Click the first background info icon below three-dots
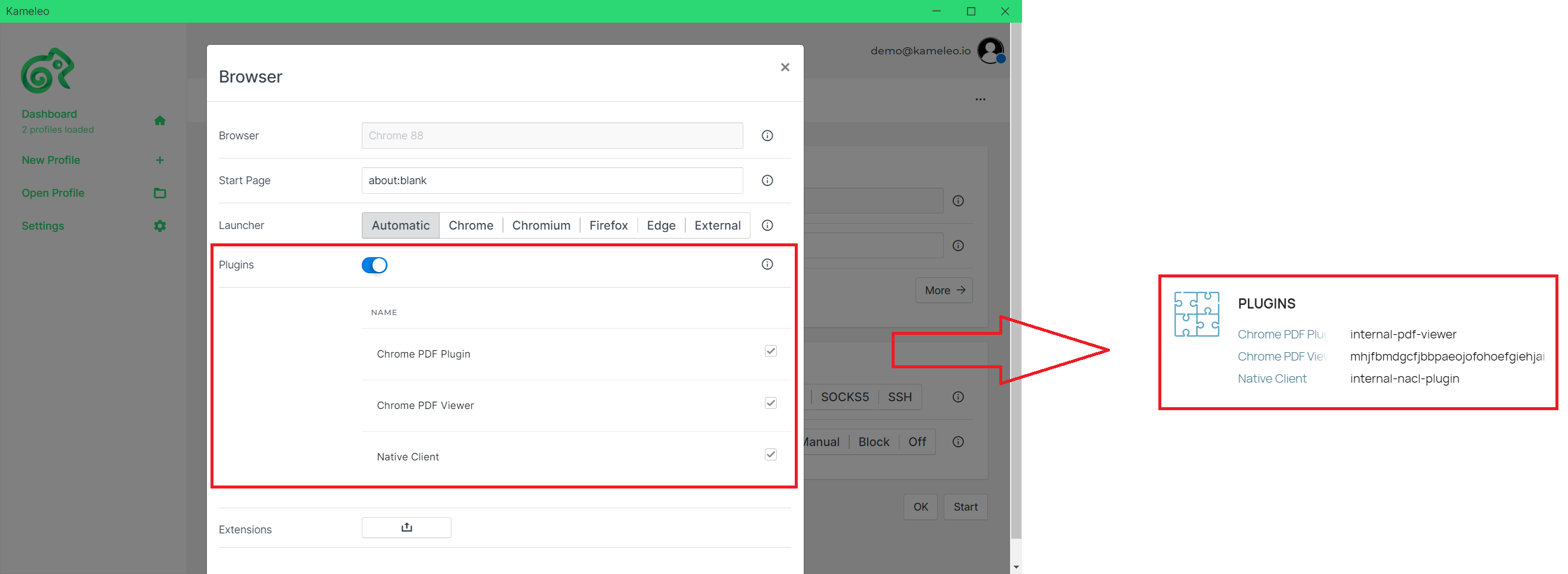Image resolution: width=1568 pixels, height=574 pixels. tap(957, 201)
